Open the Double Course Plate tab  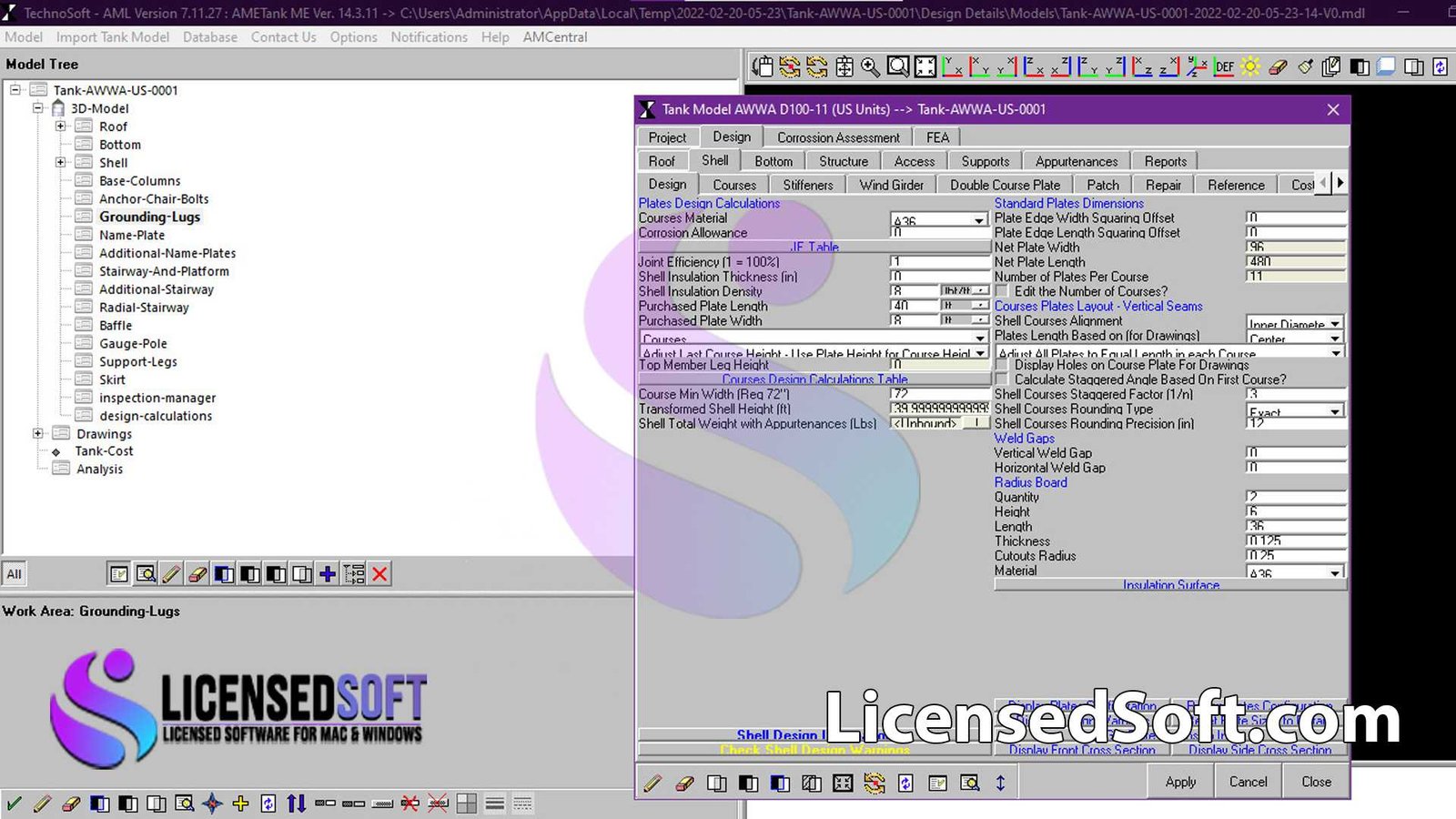tap(1005, 185)
